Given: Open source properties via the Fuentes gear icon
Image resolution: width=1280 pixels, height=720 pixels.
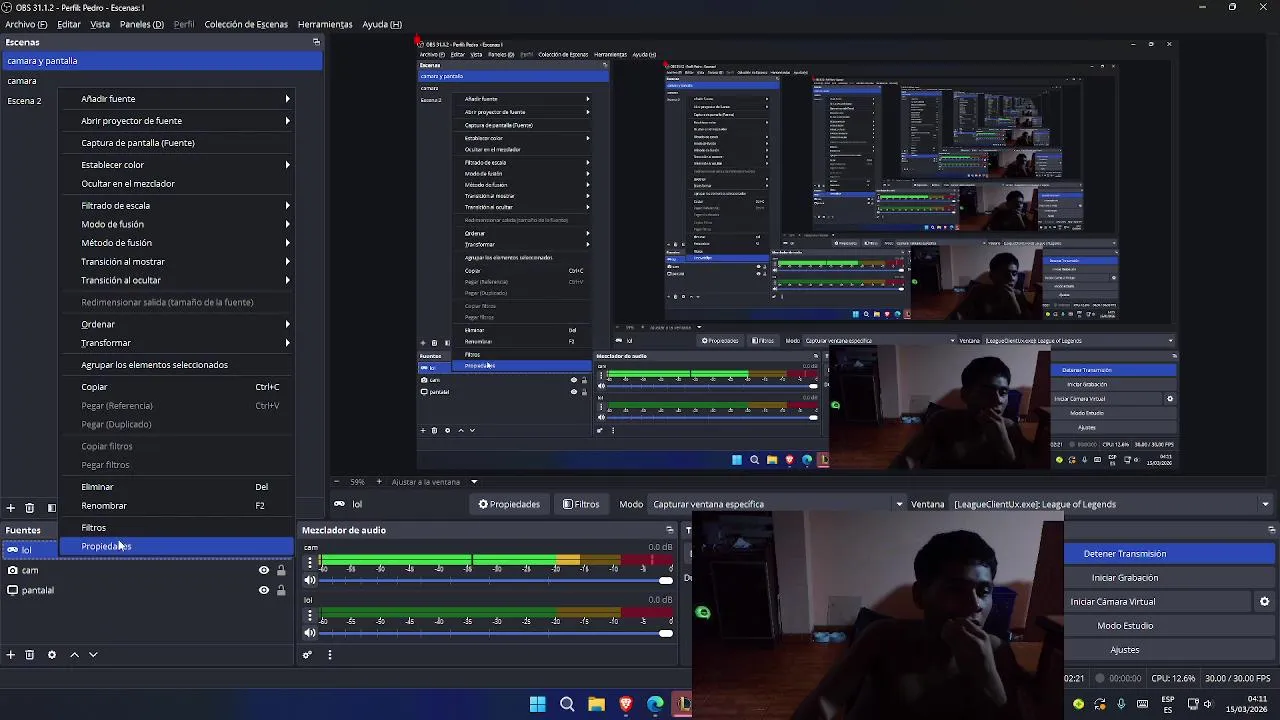Looking at the screenshot, I should click(x=52, y=655).
